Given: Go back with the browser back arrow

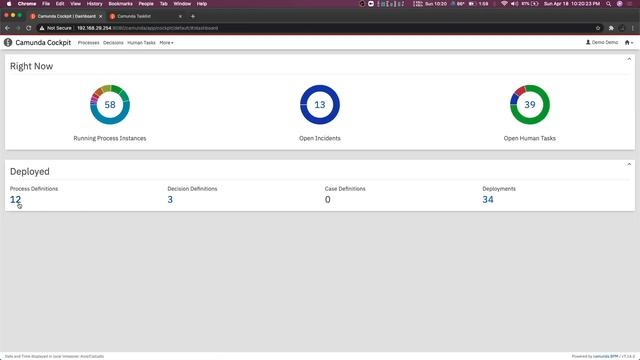Looking at the screenshot, I should (x=7, y=28).
